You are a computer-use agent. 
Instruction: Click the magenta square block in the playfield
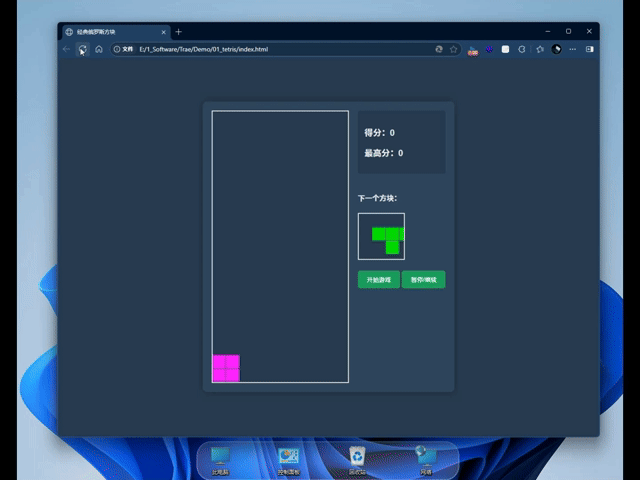point(226,368)
